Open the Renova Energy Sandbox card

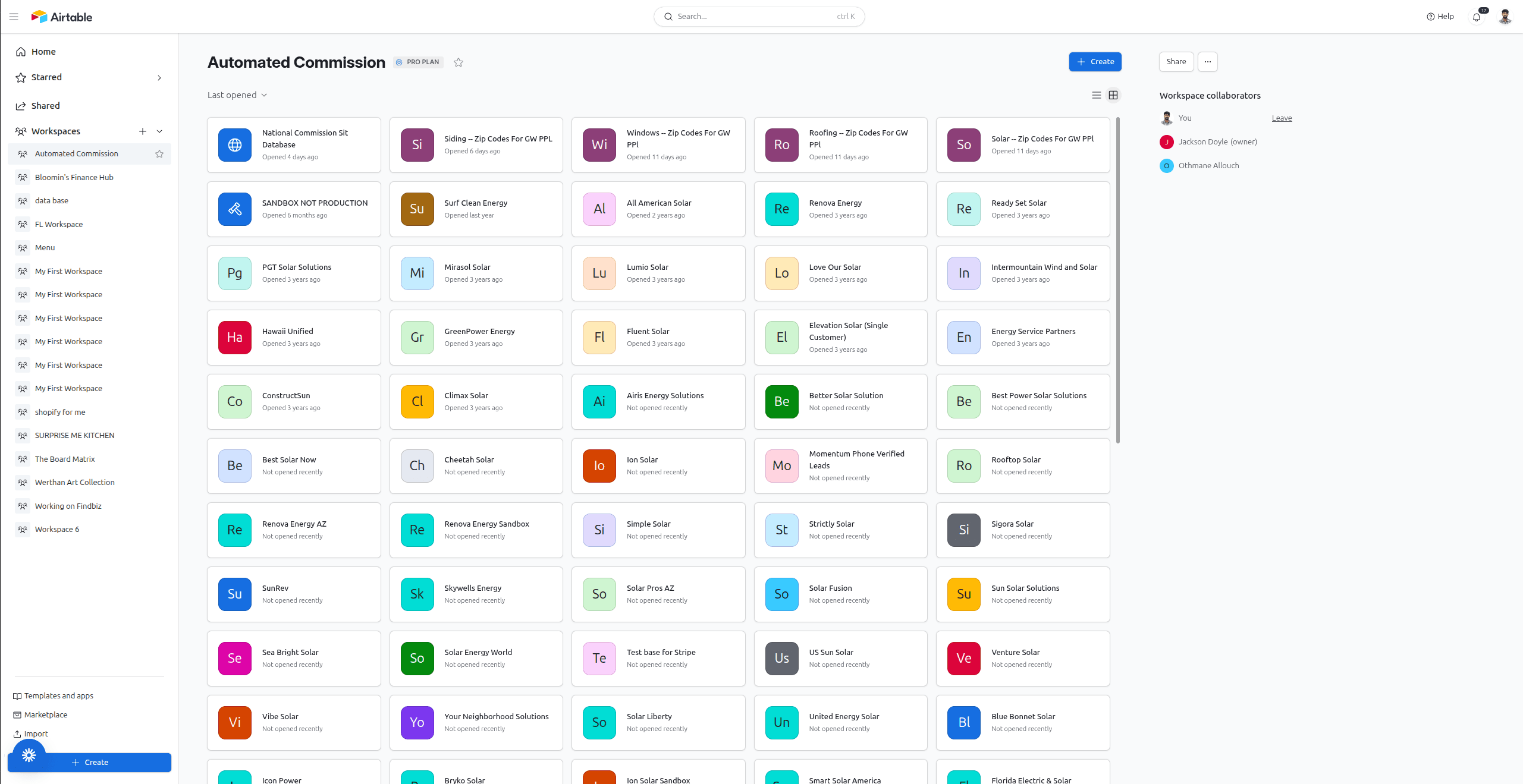click(476, 530)
